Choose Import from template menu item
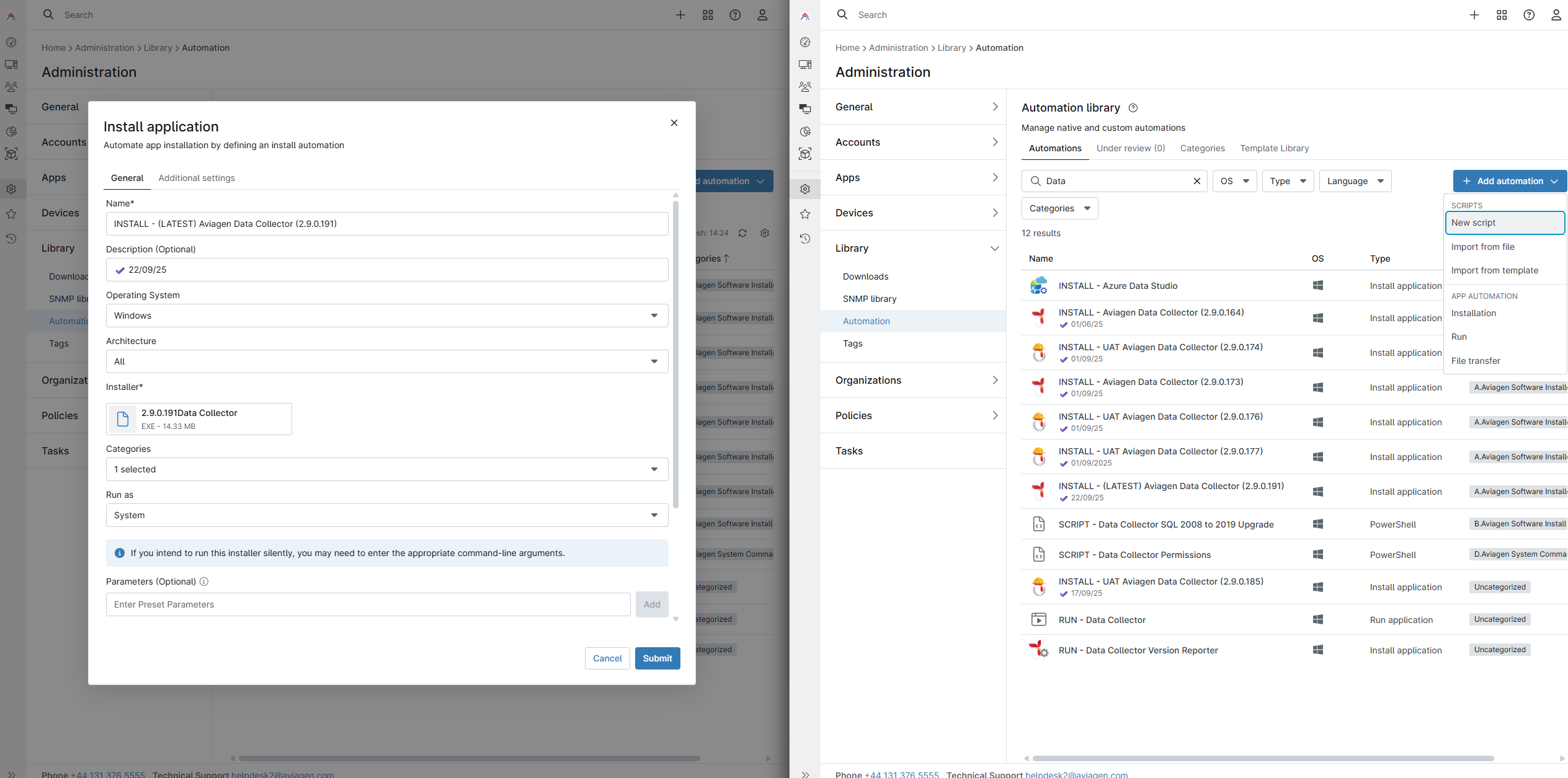The height and width of the screenshot is (778, 1568). [1494, 270]
